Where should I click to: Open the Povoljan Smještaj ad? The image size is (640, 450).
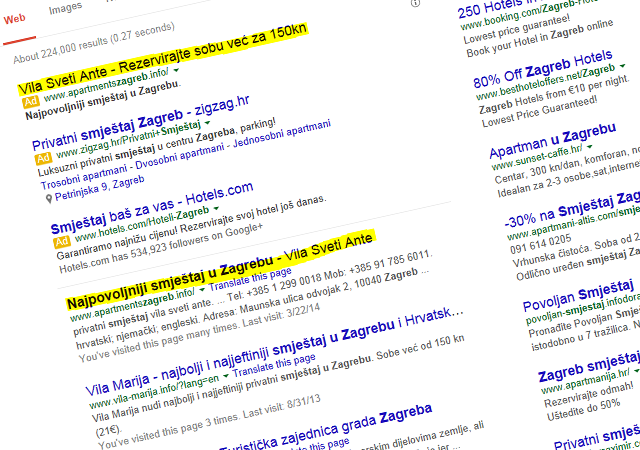[578, 294]
